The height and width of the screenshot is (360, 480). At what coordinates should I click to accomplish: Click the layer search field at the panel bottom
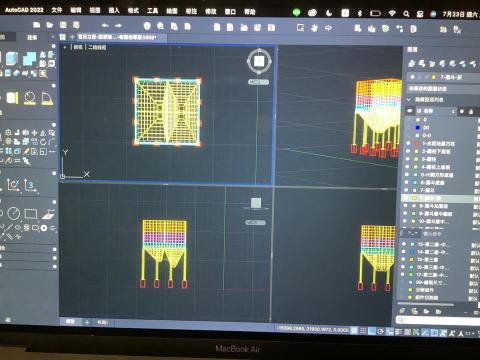[x=438, y=320]
